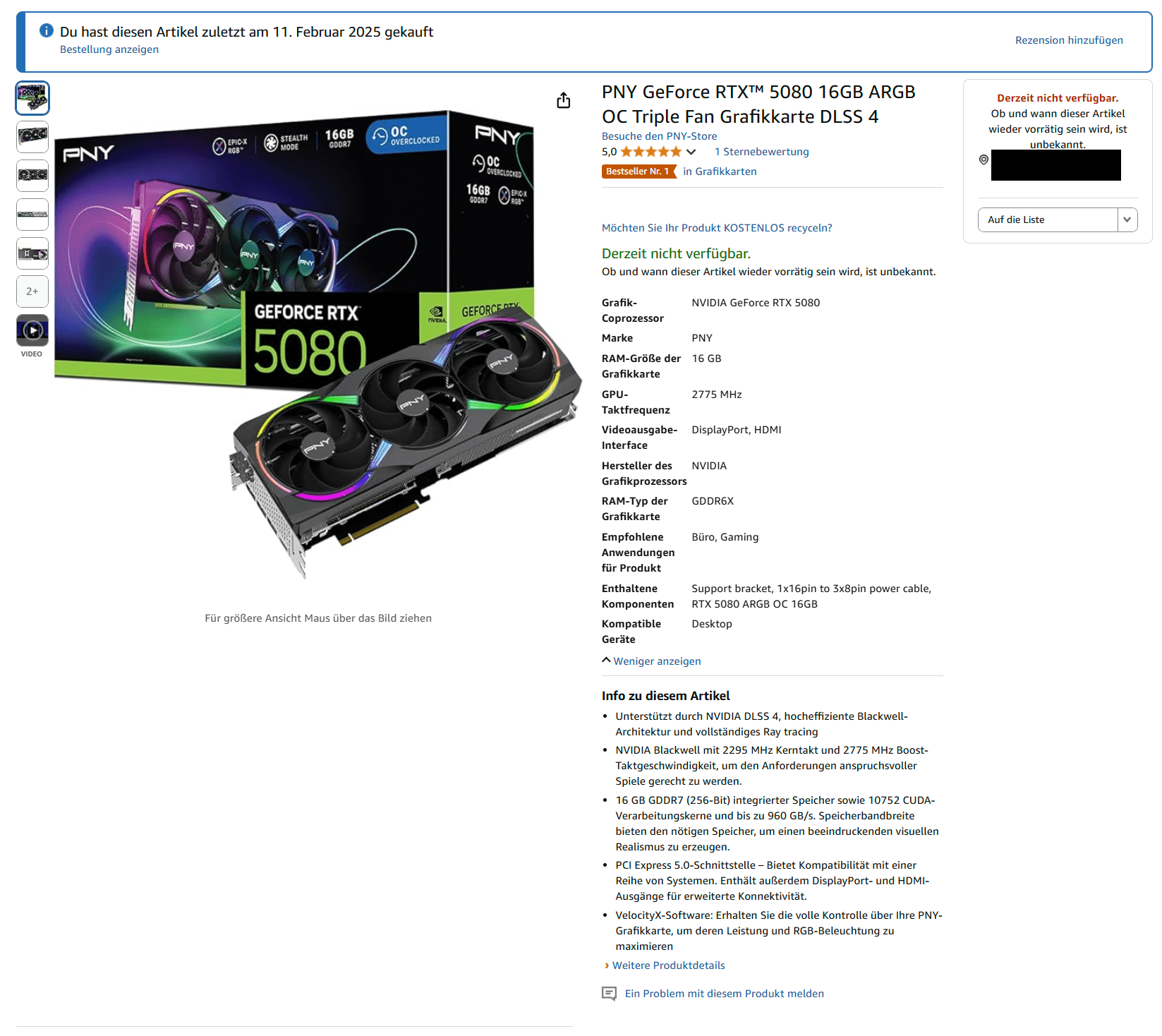Play the product video thumbnail
The width and height of the screenshot is (1162, 1036).
[32, 330]
